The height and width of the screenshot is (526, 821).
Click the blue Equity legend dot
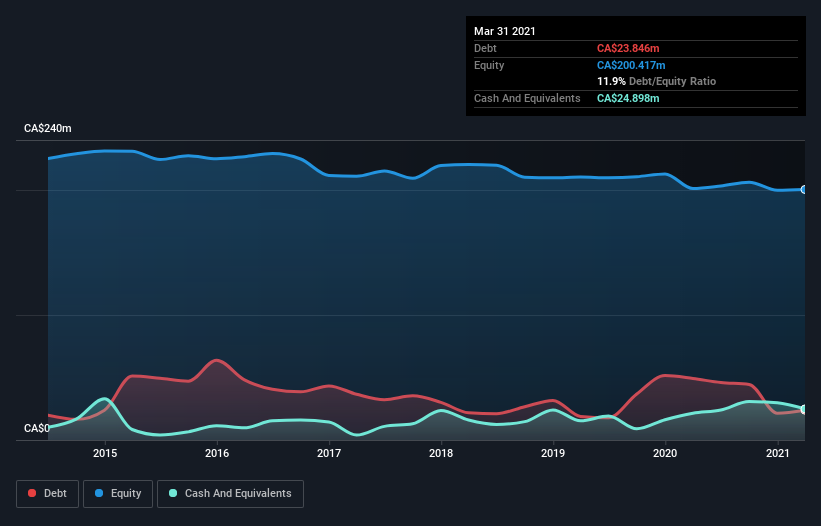[99, 493]
